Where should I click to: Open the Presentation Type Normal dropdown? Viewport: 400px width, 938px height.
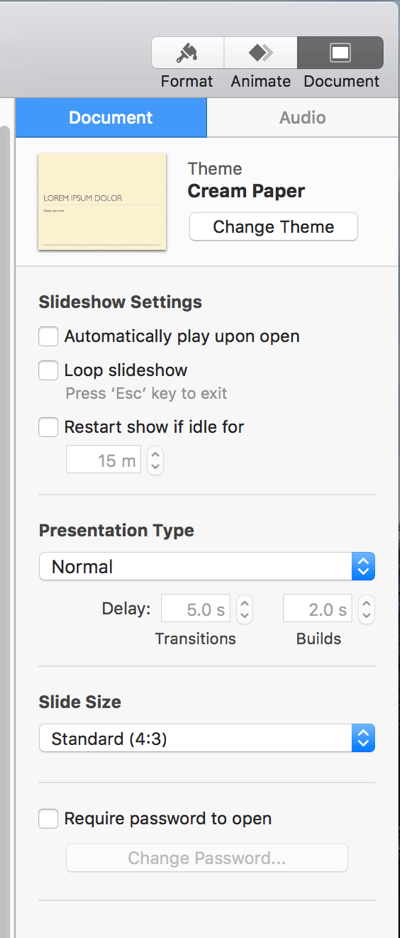click(207, 567)
